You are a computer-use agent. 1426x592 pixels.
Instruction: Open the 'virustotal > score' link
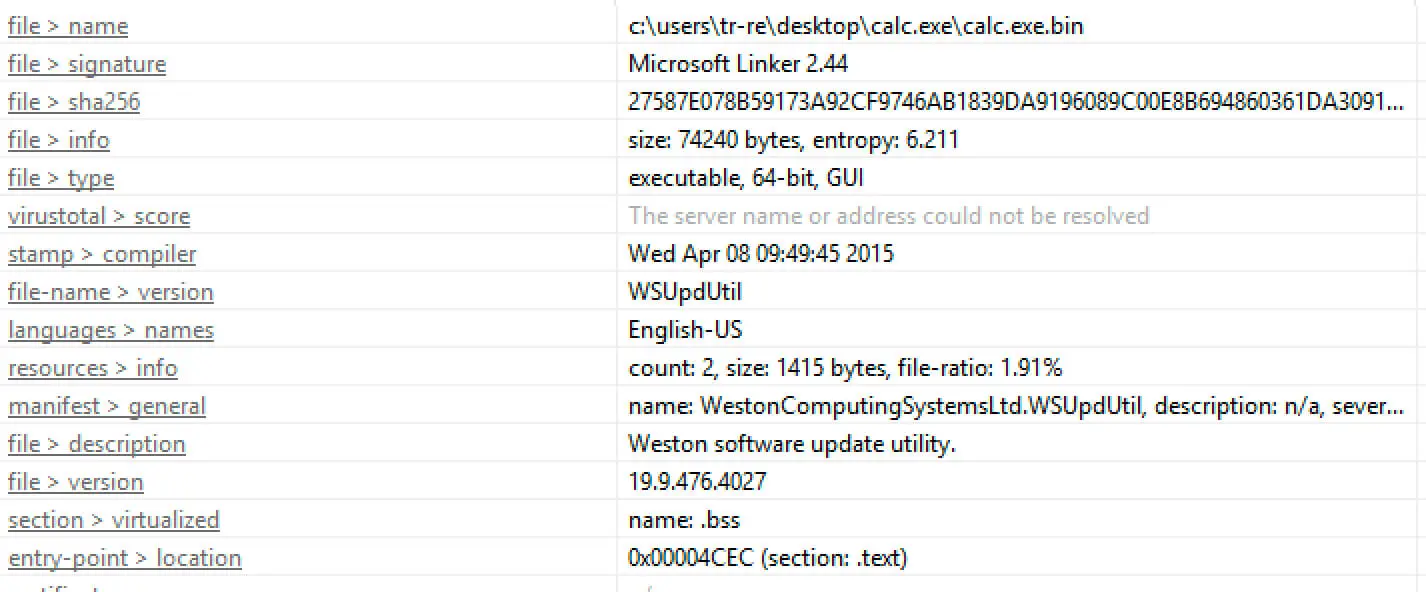99,217
